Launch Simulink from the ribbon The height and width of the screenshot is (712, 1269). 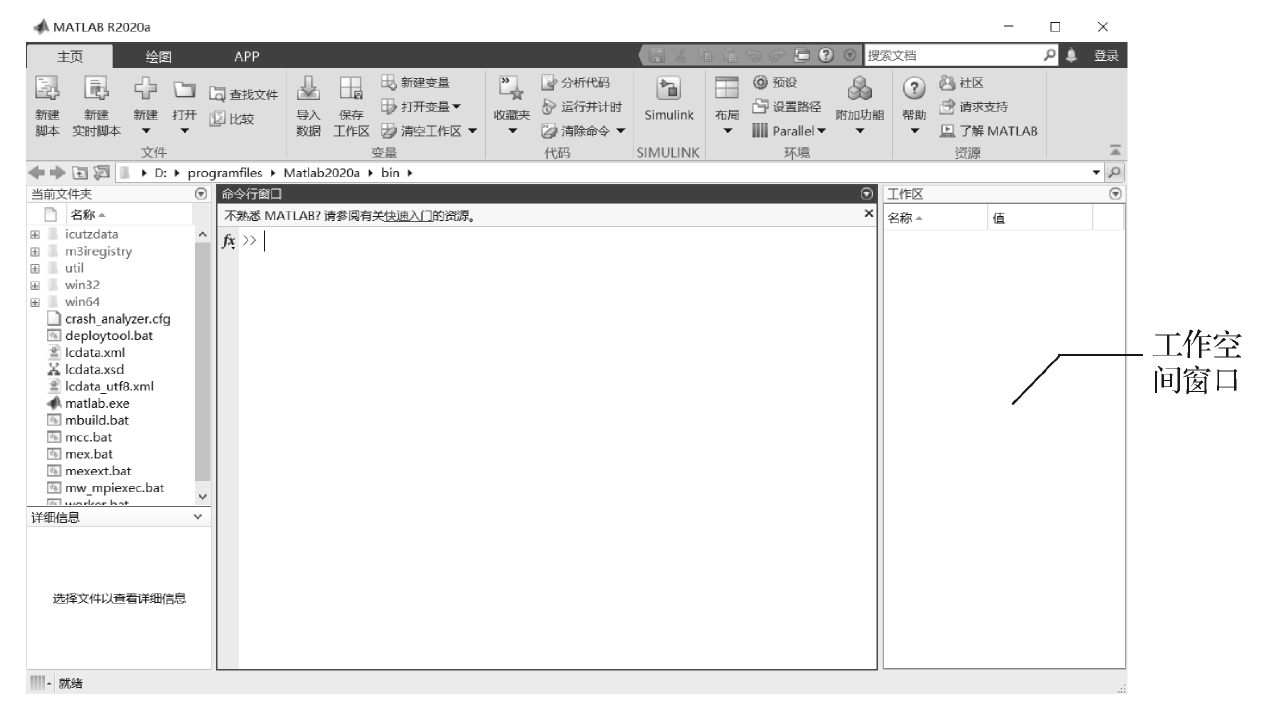click(669, 99)
